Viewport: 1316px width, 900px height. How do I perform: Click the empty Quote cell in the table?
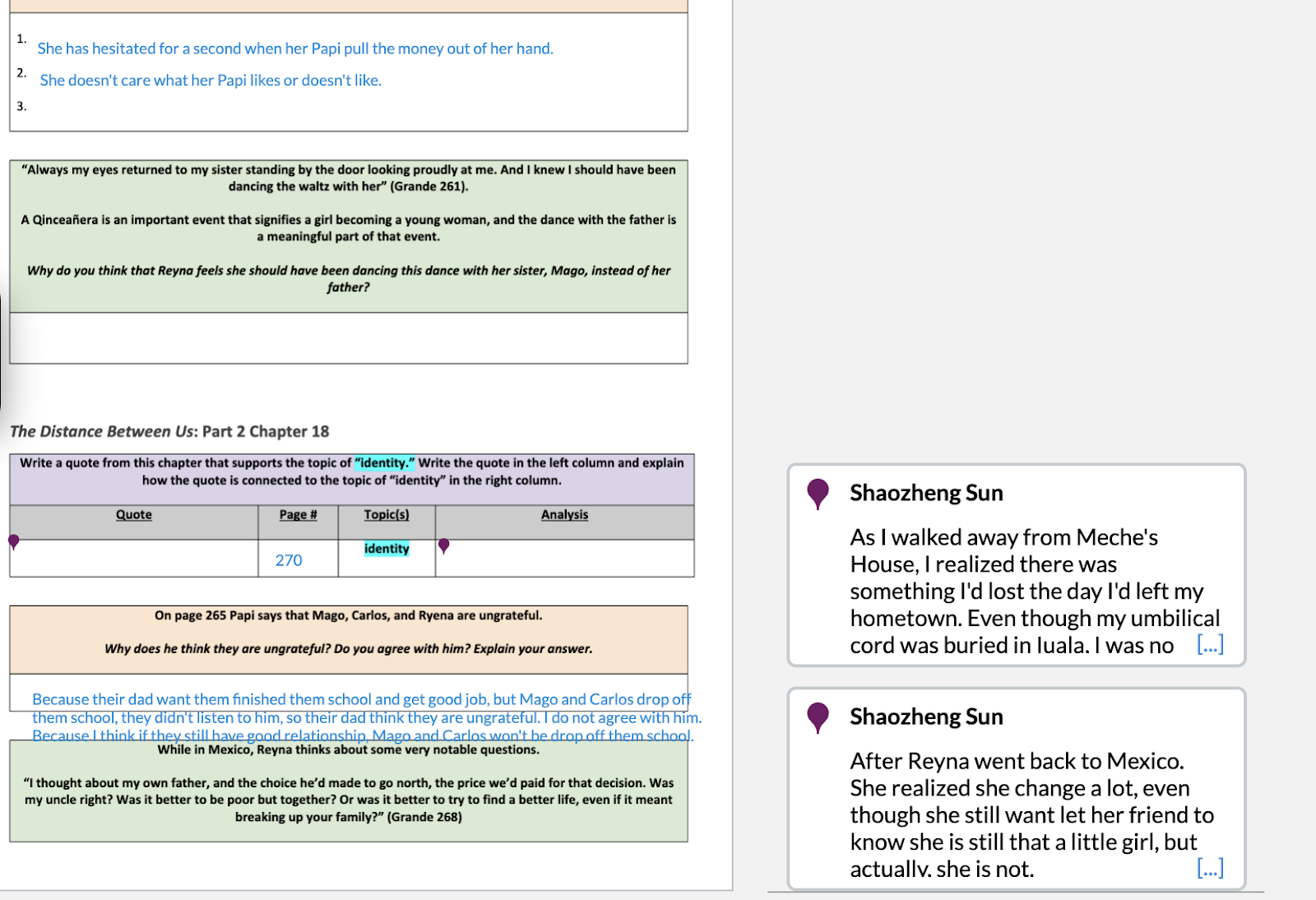(134, 559)
